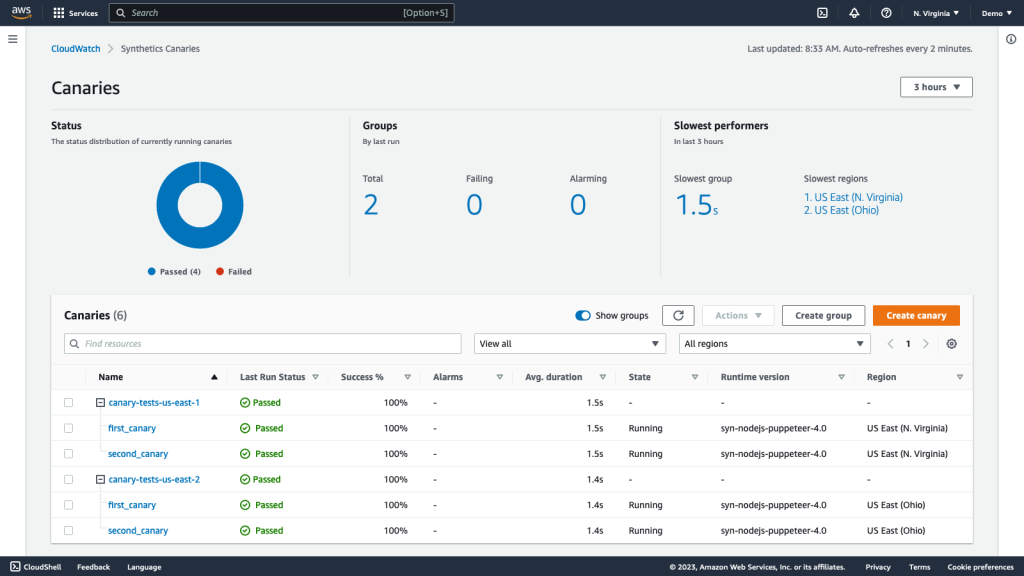Launch CloudShell from the top bar icon

pos(822,13)
